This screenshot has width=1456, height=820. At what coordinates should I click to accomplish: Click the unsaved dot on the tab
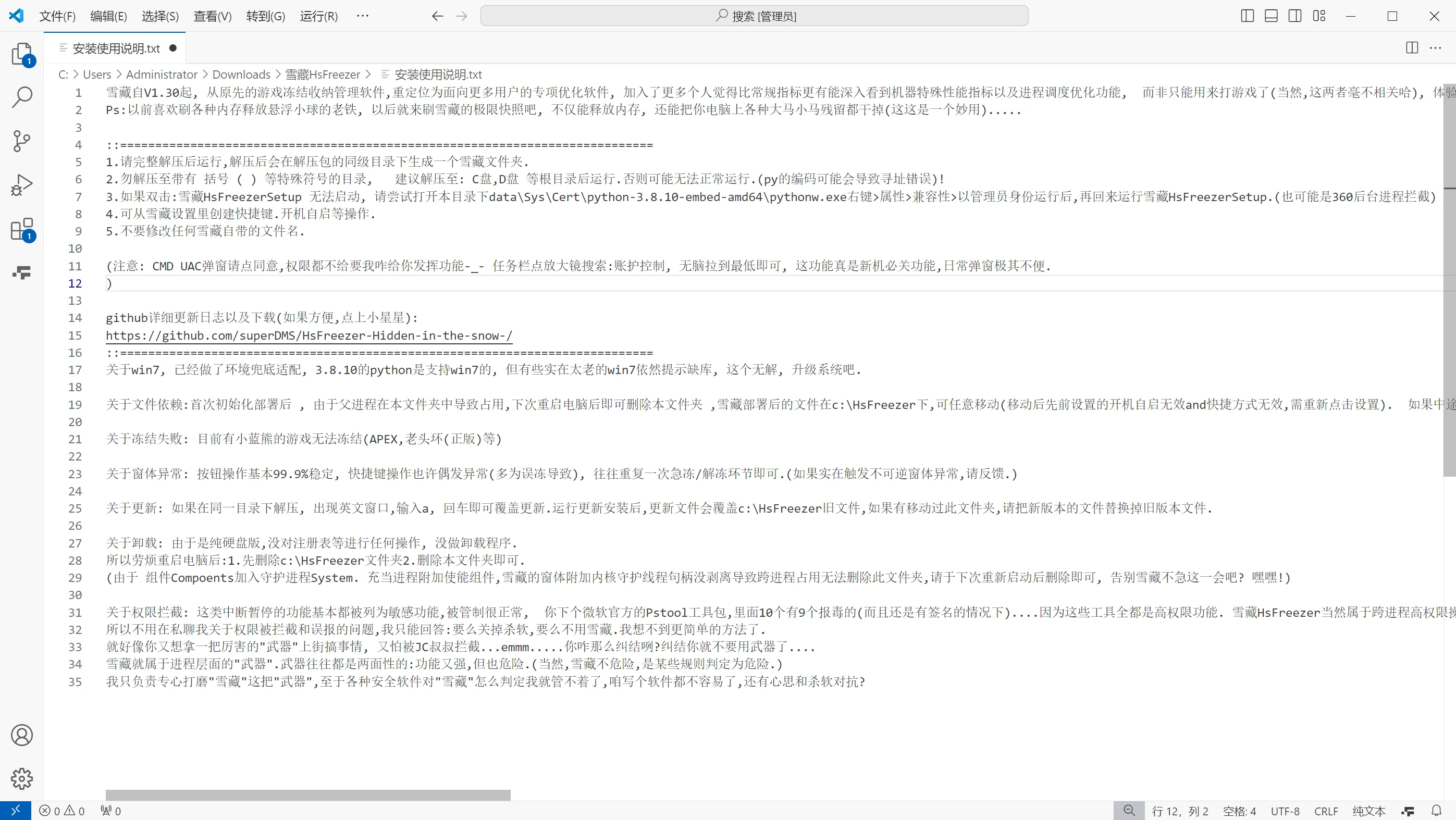point(173,48)
